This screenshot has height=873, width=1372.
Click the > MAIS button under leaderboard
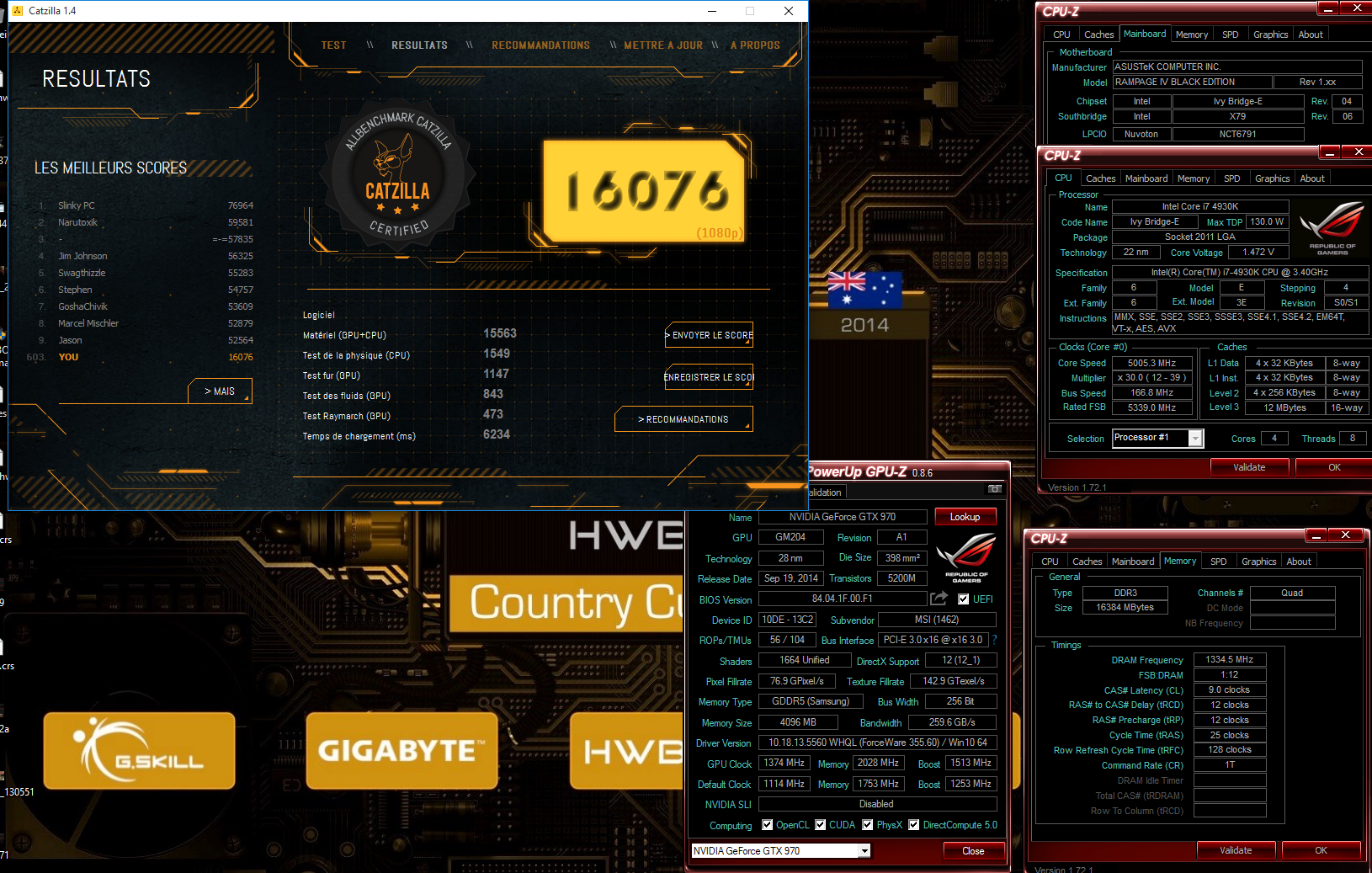coord(220,391)
